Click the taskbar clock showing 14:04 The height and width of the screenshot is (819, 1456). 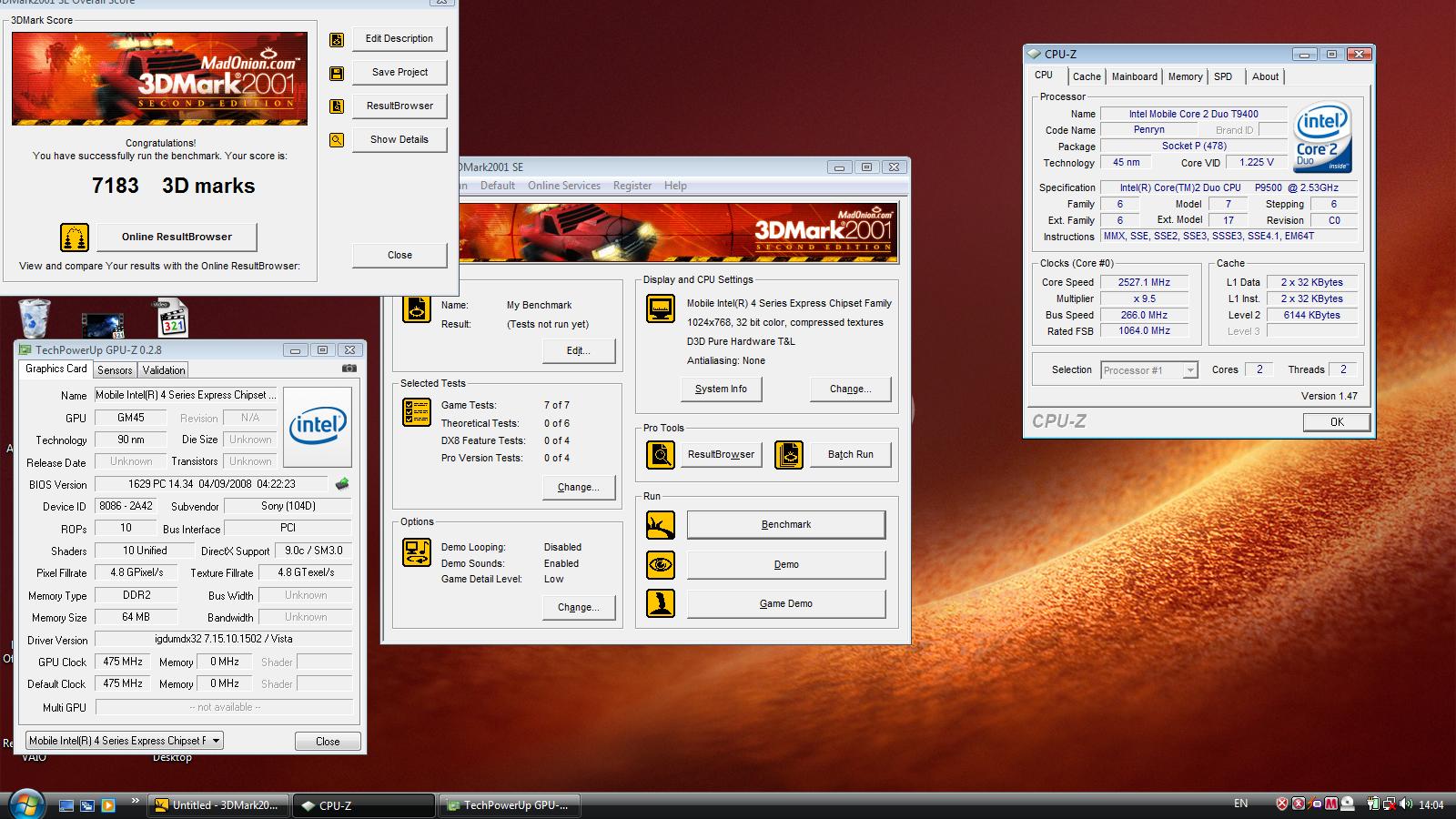click(x=1431, y=805)
